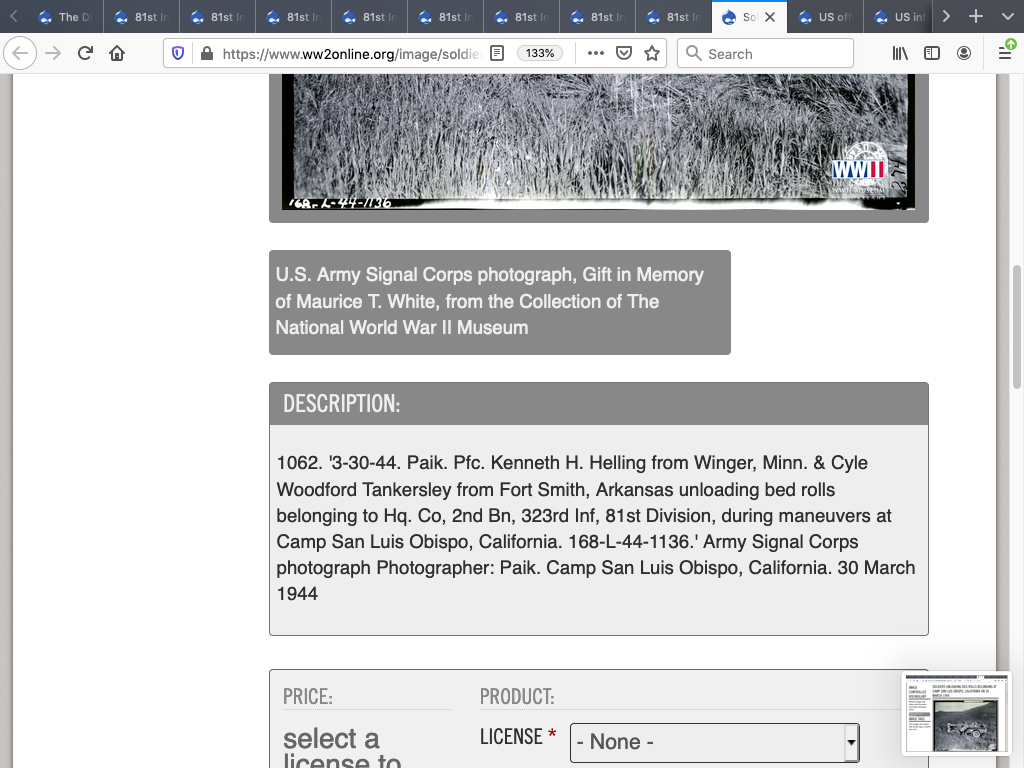Switch to the 'US off' tab
Viewport: 1024px width, 768px height.
pyautogui.click(x=825, y=17)
